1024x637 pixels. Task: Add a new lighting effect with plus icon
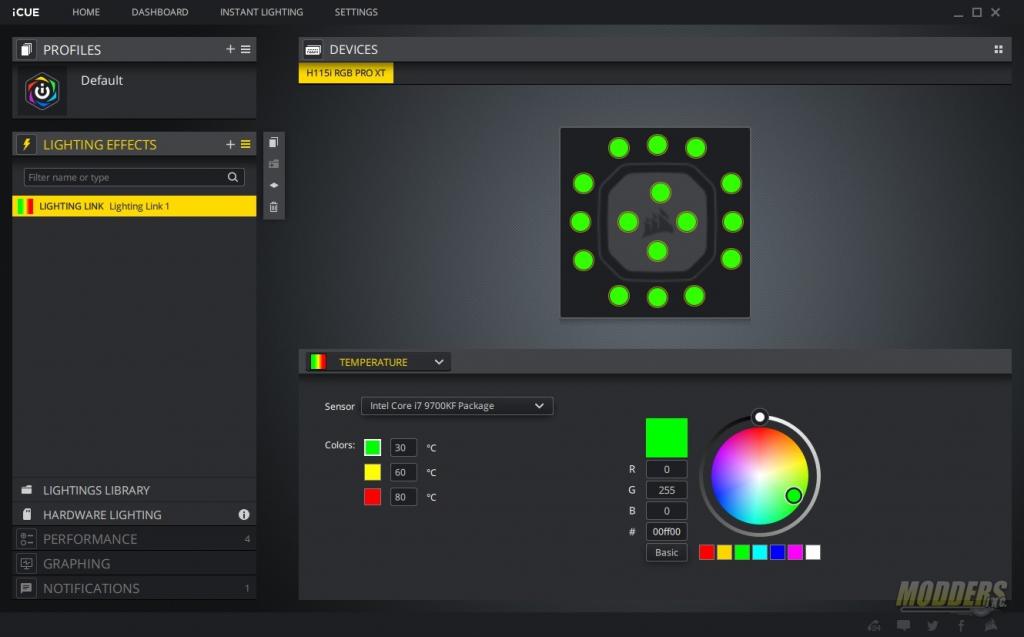pos(230,144)
